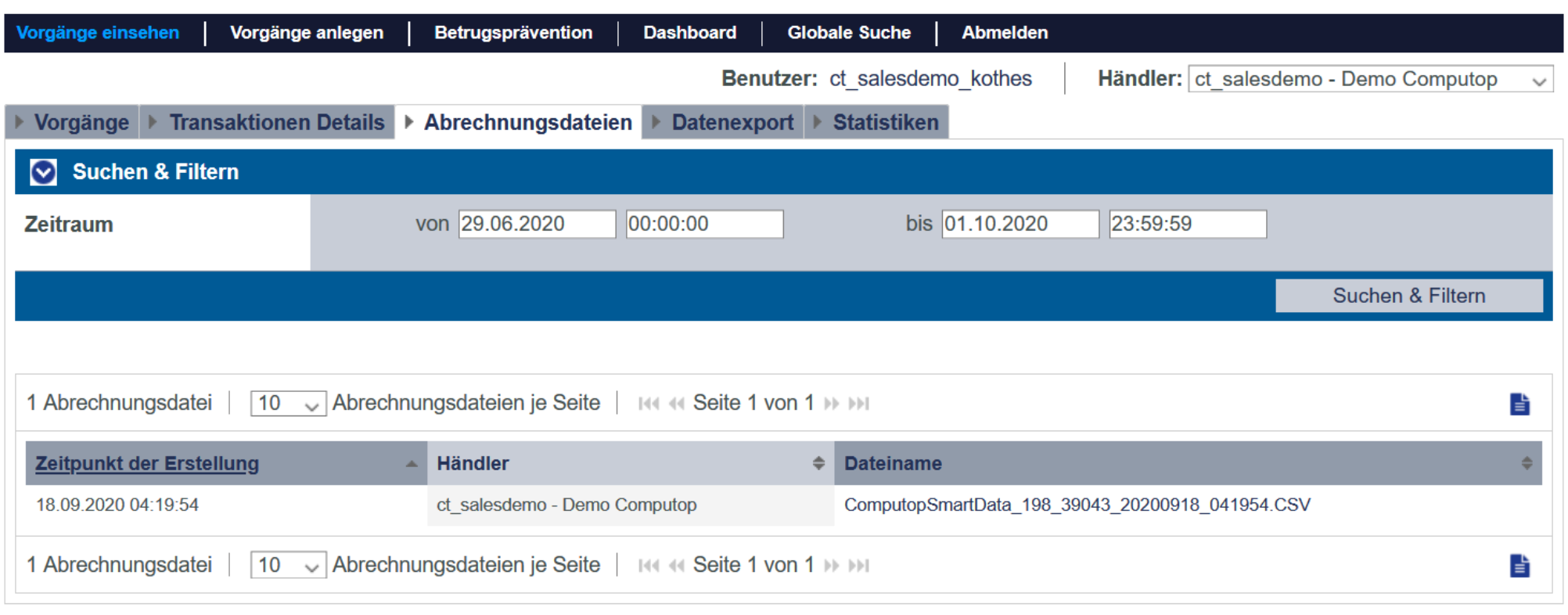Open the Betrugsprävention menu
1568x615 pixels.
[x=513, y=33]
